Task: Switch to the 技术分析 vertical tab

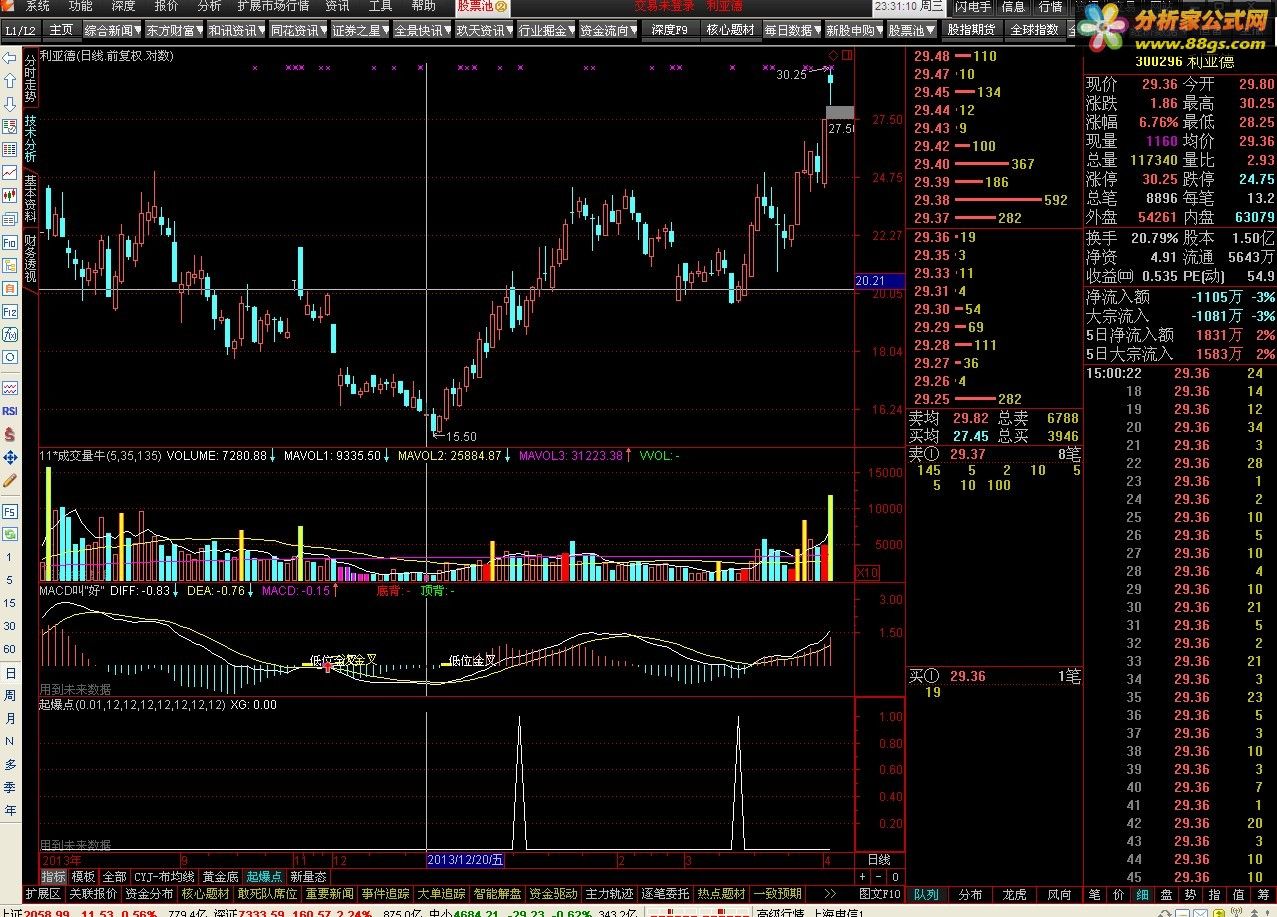Action: click(30, 139)
